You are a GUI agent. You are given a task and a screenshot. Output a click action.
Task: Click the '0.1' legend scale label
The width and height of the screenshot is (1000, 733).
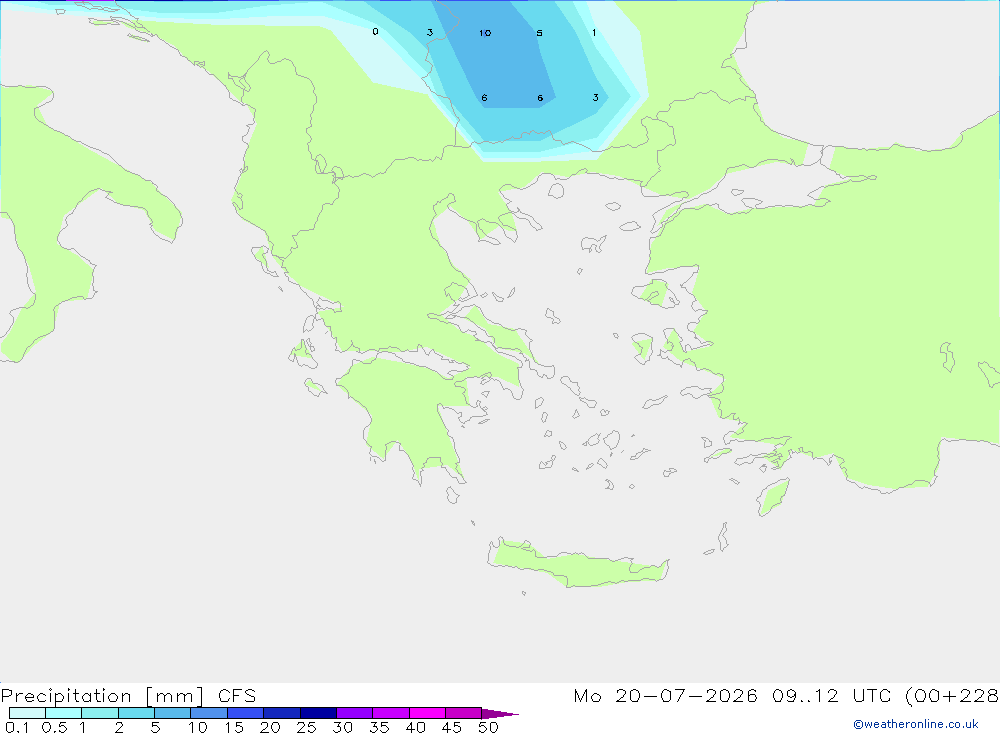point(17,727)
